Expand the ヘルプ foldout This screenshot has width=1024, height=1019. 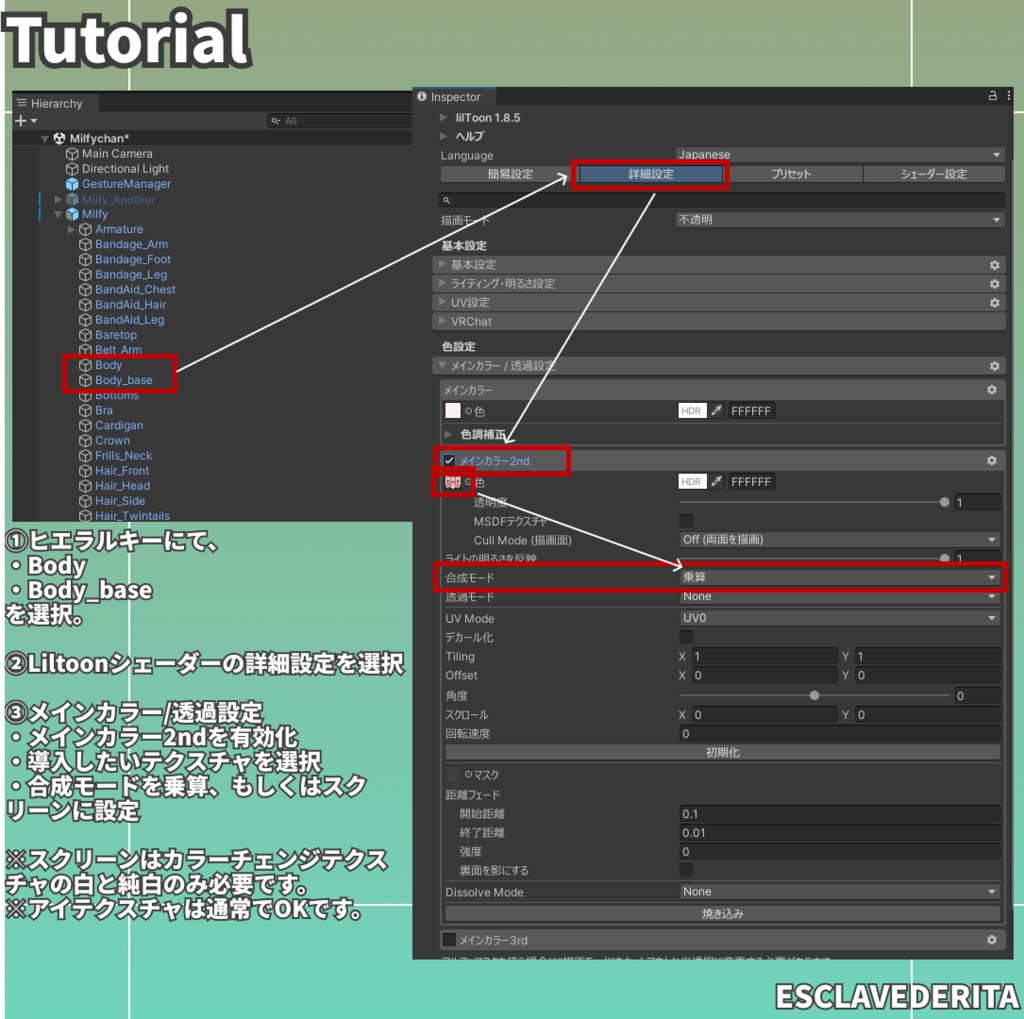(x=443, y=136)
